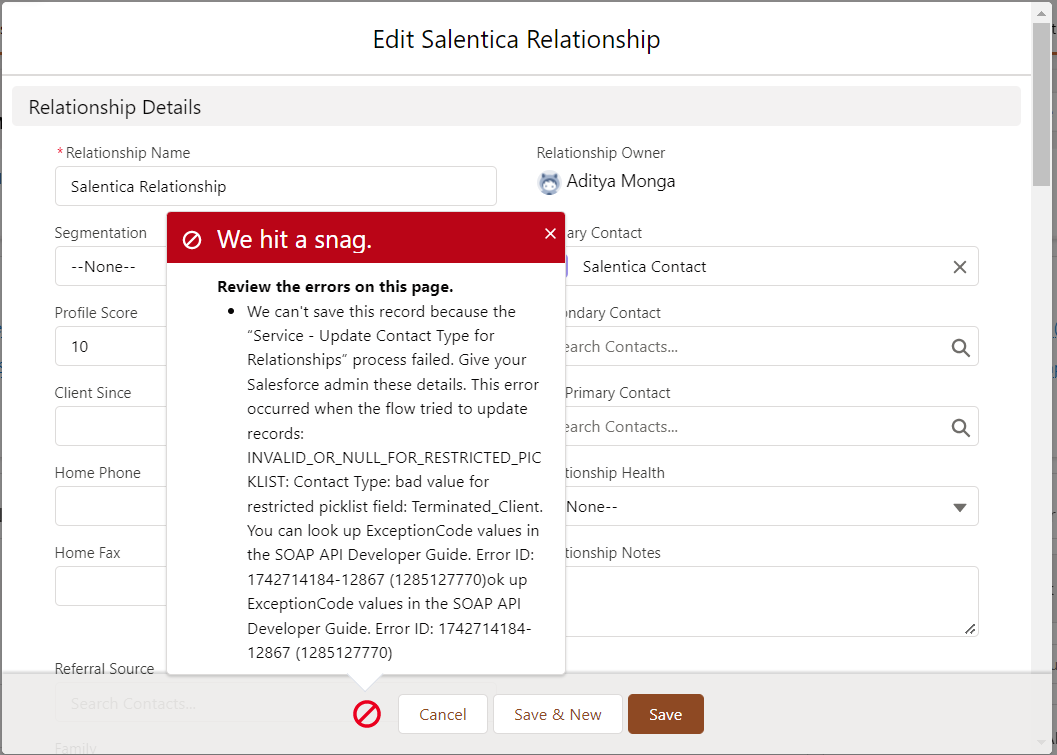Open the Relationship Health dropdown
Viewport: 1057px width, 755px height.
click(x=771, y=506)
